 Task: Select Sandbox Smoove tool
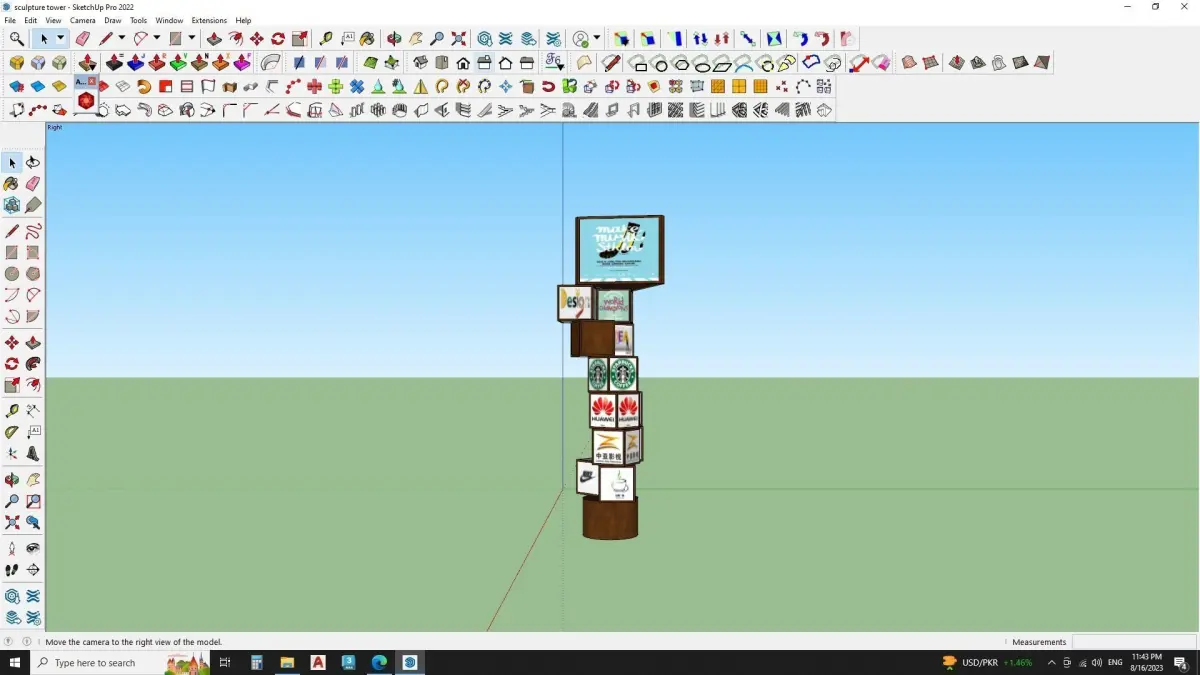pos(957,63)
